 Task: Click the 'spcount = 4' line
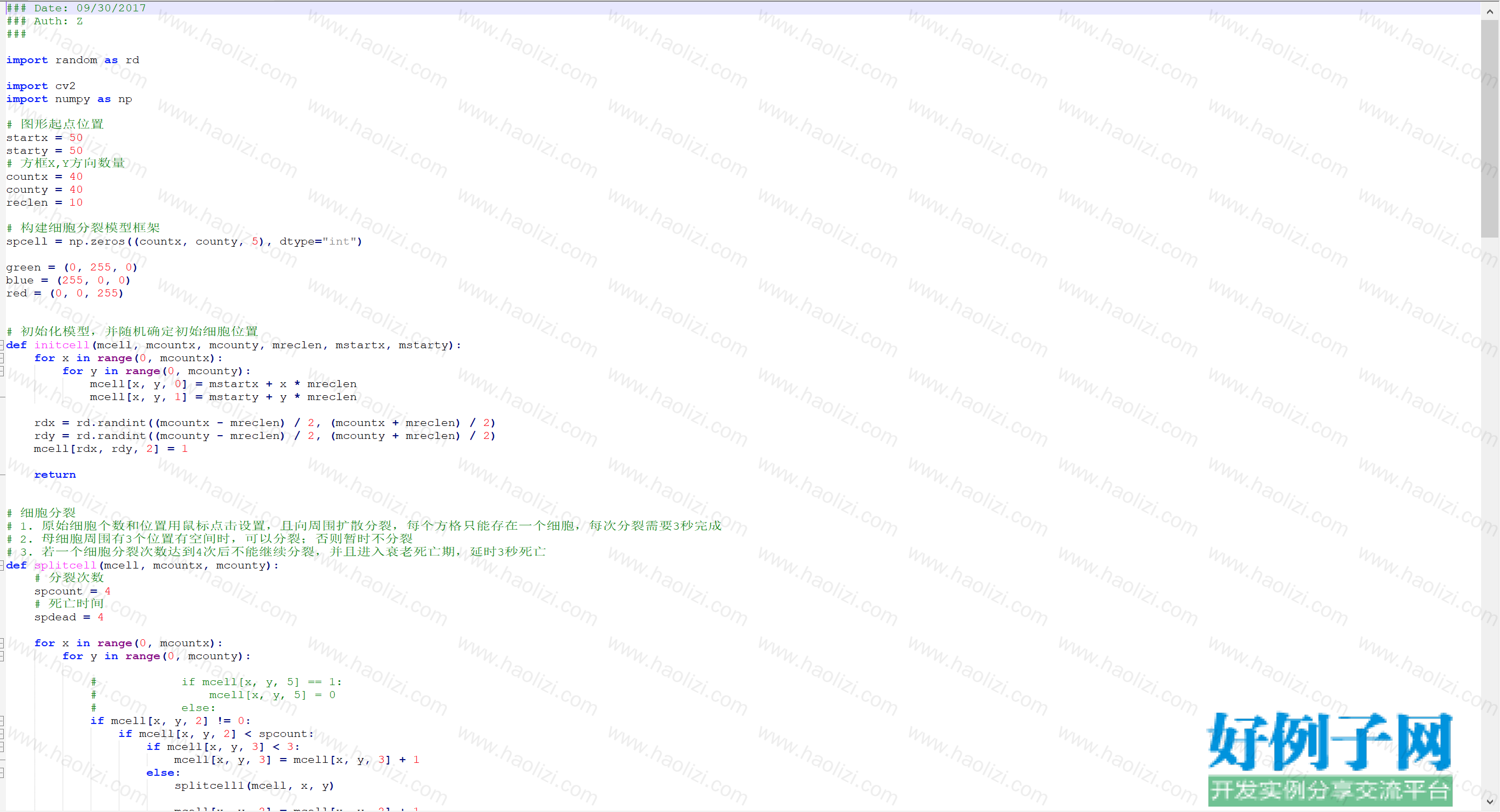[x=72, y=591]
